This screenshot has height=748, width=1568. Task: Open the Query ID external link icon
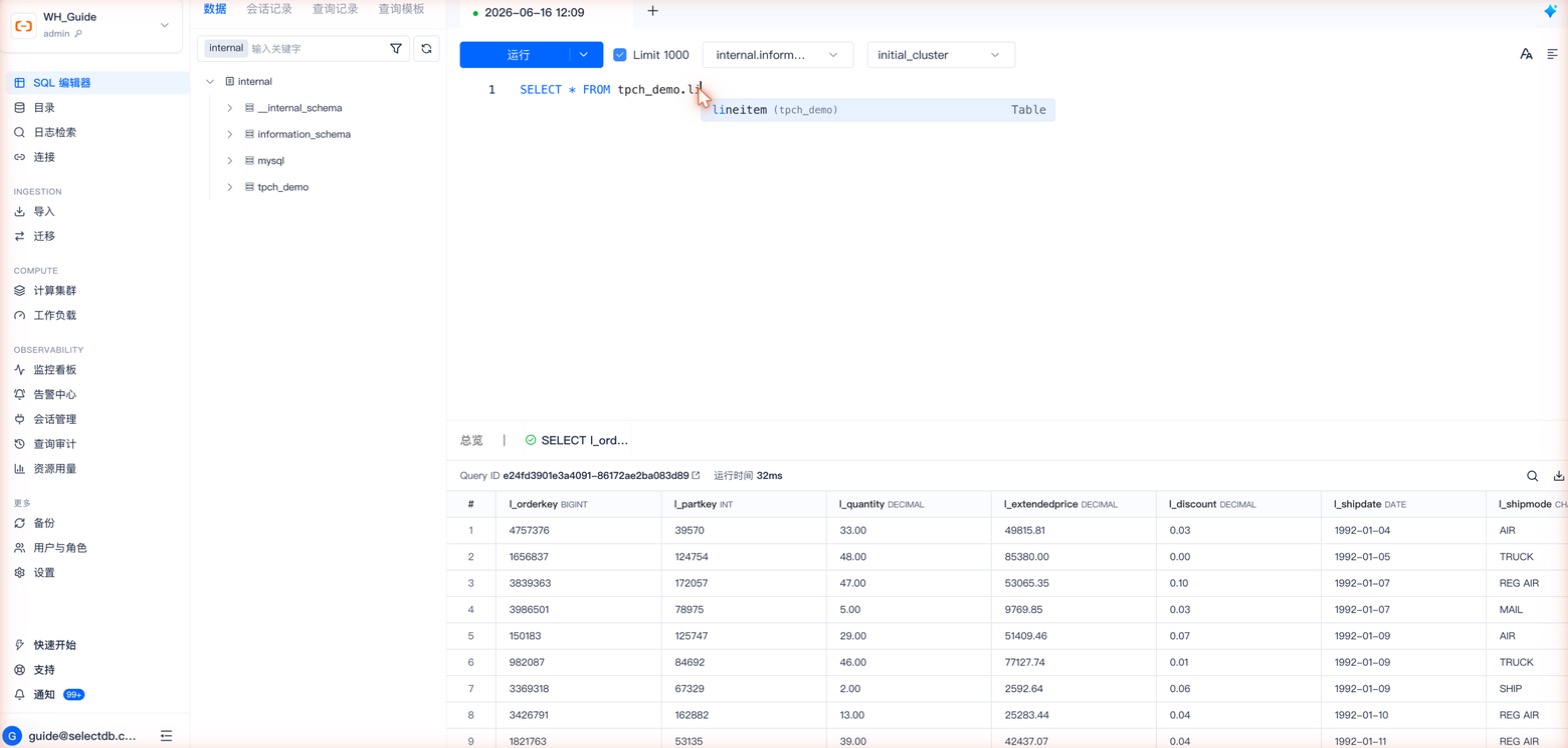point(696,475)
